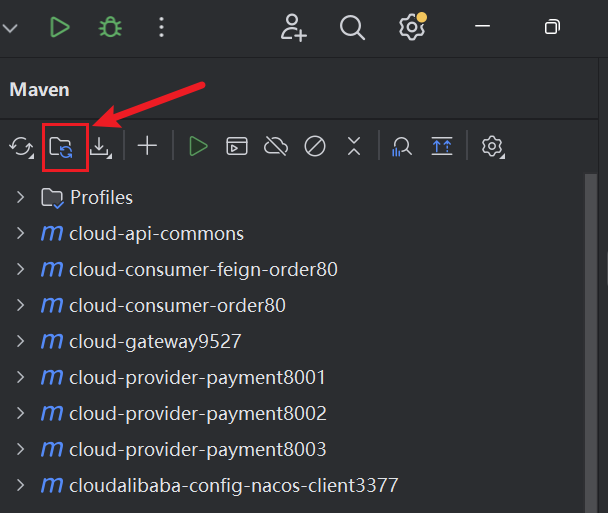Expand cloudalibaba-config-nacos-client3377 module
Viewport: 608px width, 513px height.
[21, 485]
